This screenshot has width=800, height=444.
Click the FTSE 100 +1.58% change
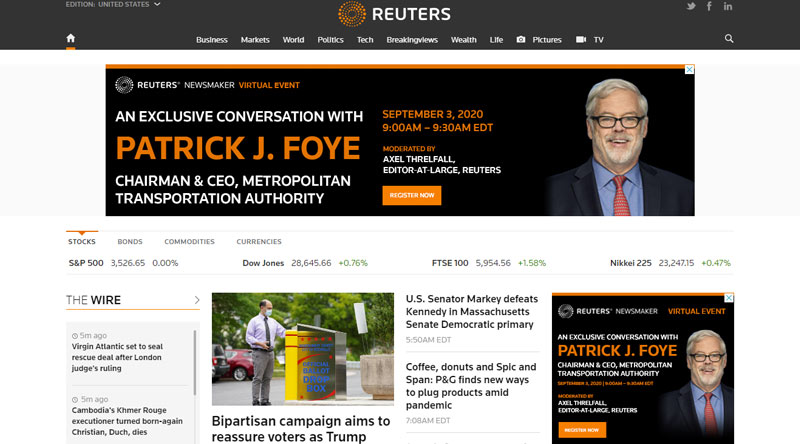(x=532, y=263)
